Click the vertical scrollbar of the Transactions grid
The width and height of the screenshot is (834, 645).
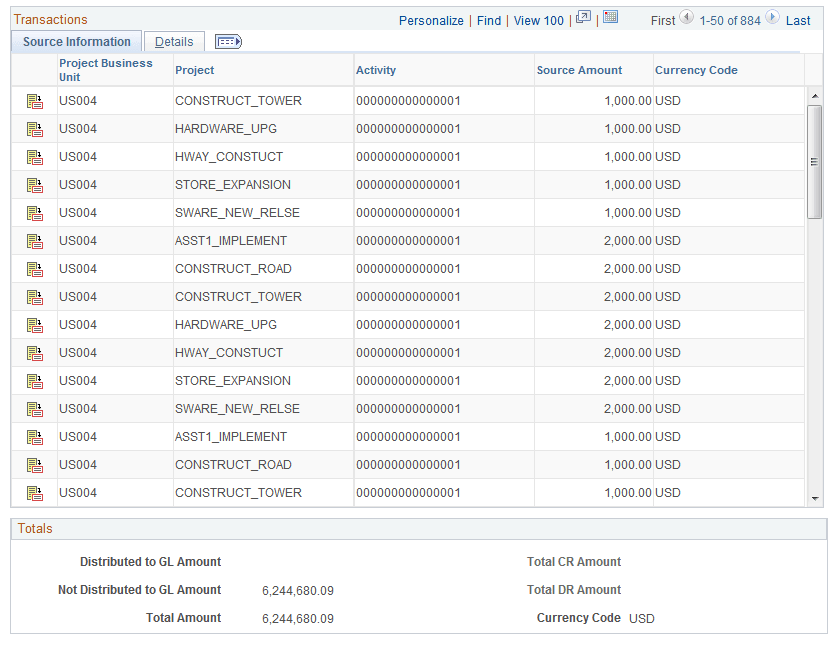pyautogui.click(x=812, y=160)
